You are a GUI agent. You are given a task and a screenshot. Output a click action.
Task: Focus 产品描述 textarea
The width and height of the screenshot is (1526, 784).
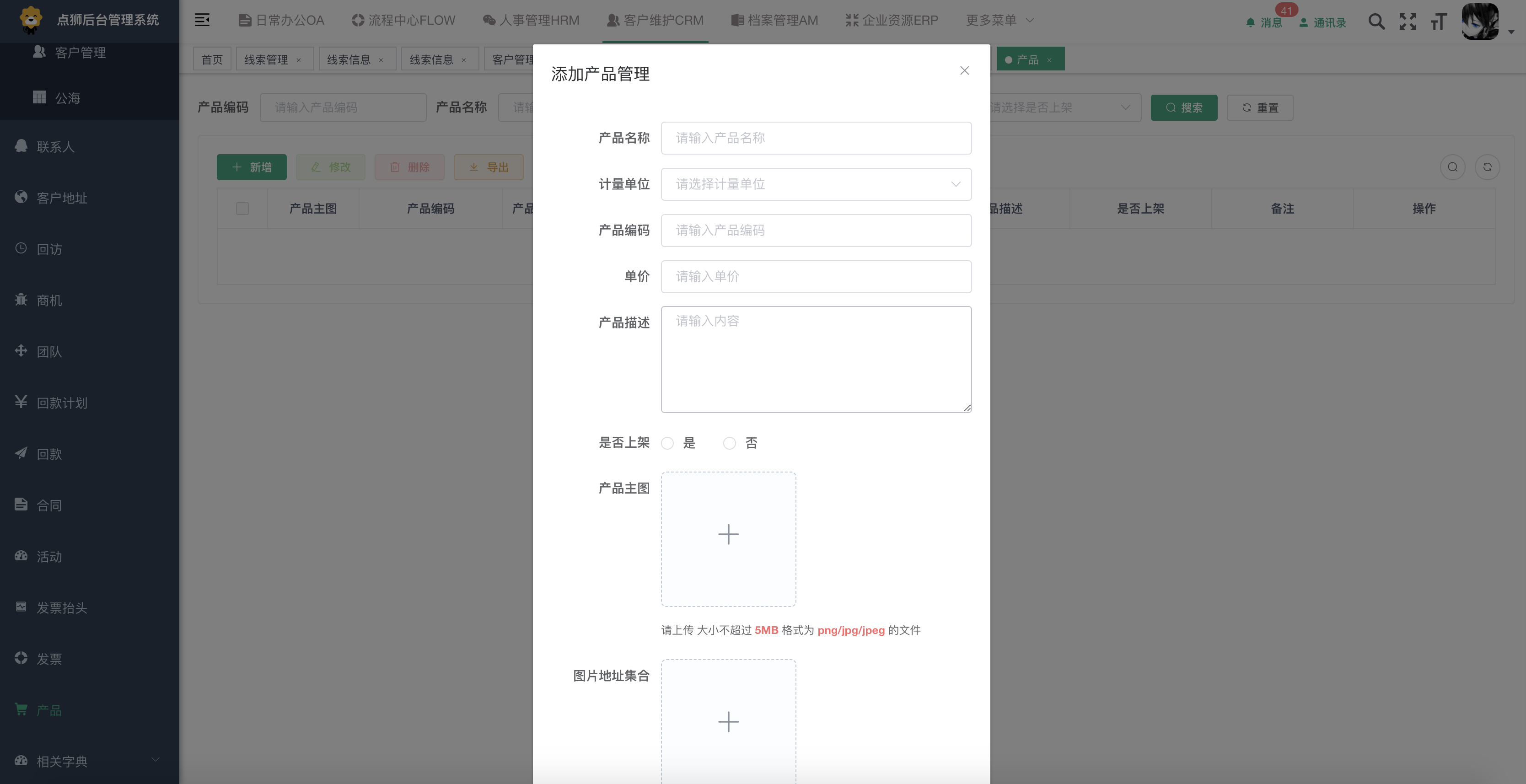(816, 360)
